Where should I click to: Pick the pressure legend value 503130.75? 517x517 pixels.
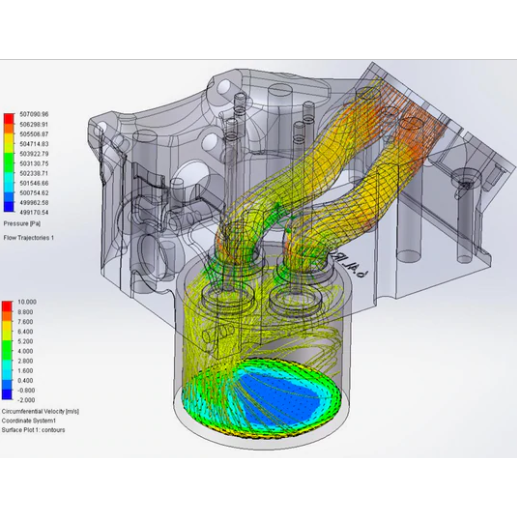tap(34, 163)
